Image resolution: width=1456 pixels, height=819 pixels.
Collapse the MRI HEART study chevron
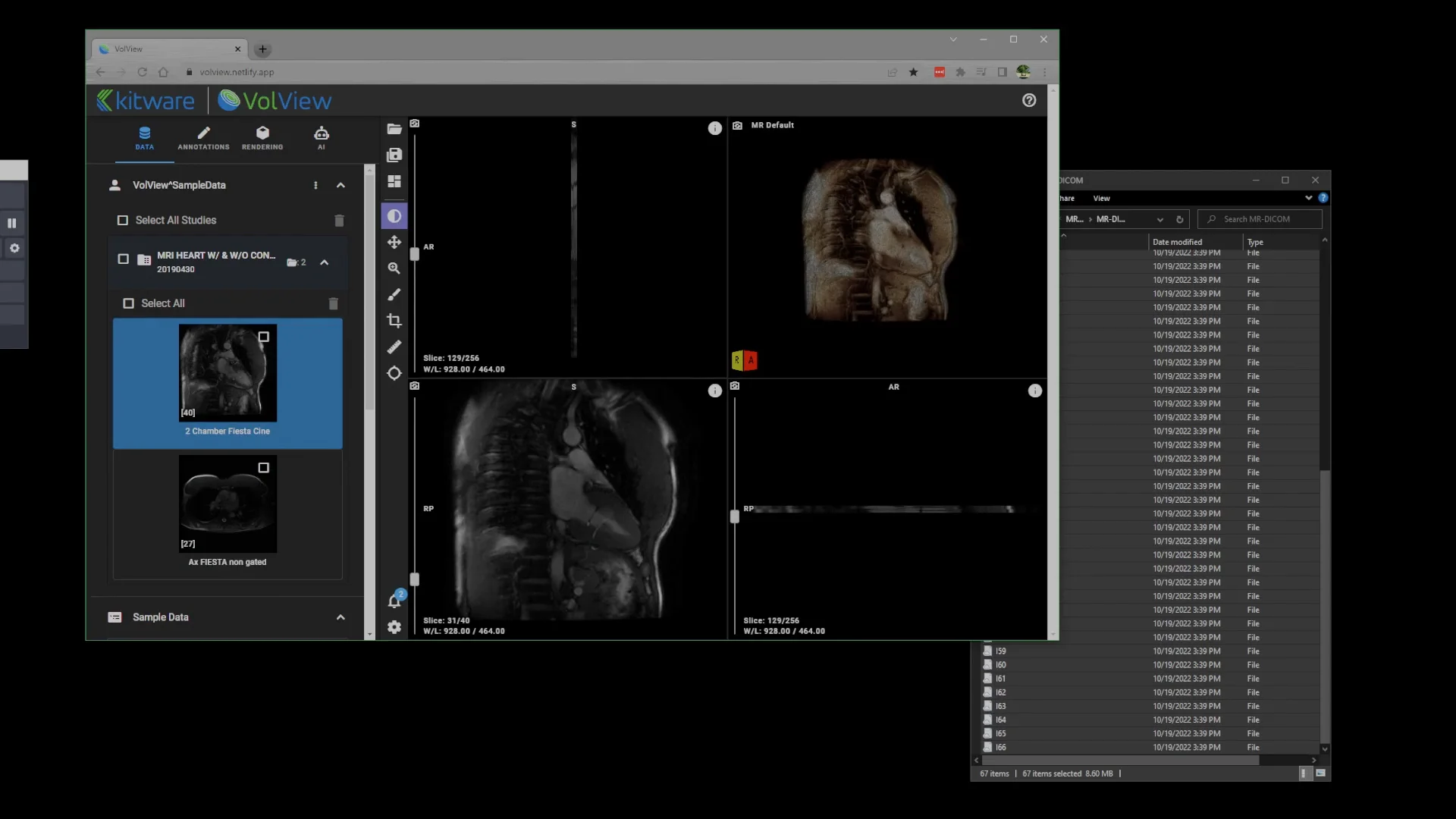tap(325, 262)
